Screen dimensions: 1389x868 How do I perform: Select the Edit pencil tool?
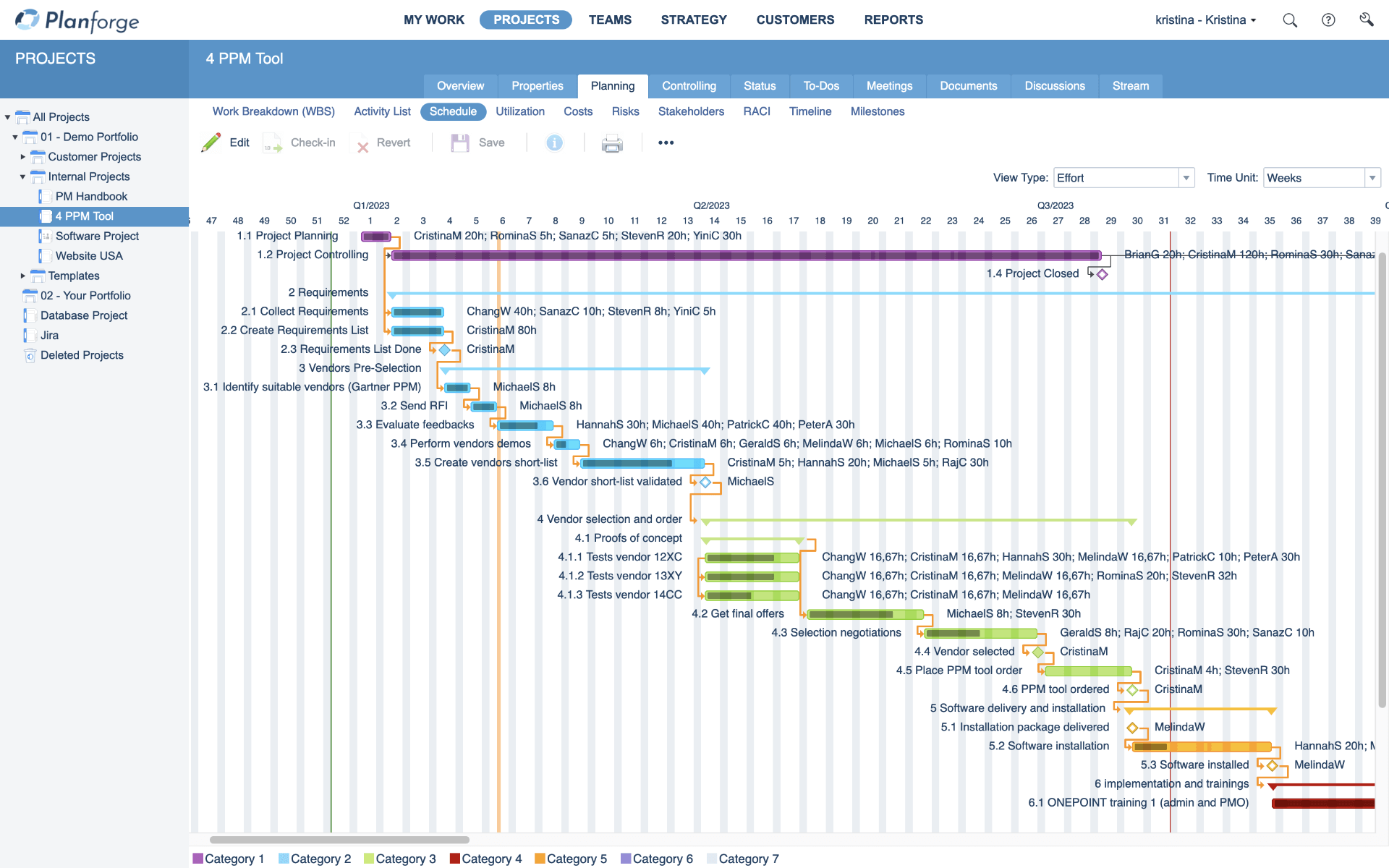(211, 142)
